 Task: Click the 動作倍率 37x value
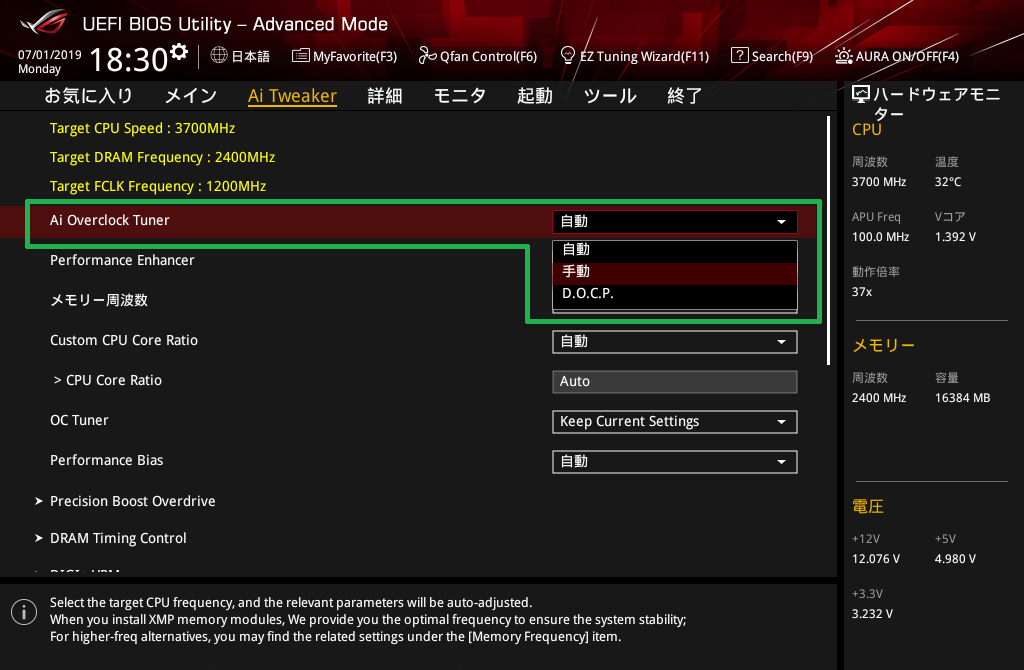(861, 292)
